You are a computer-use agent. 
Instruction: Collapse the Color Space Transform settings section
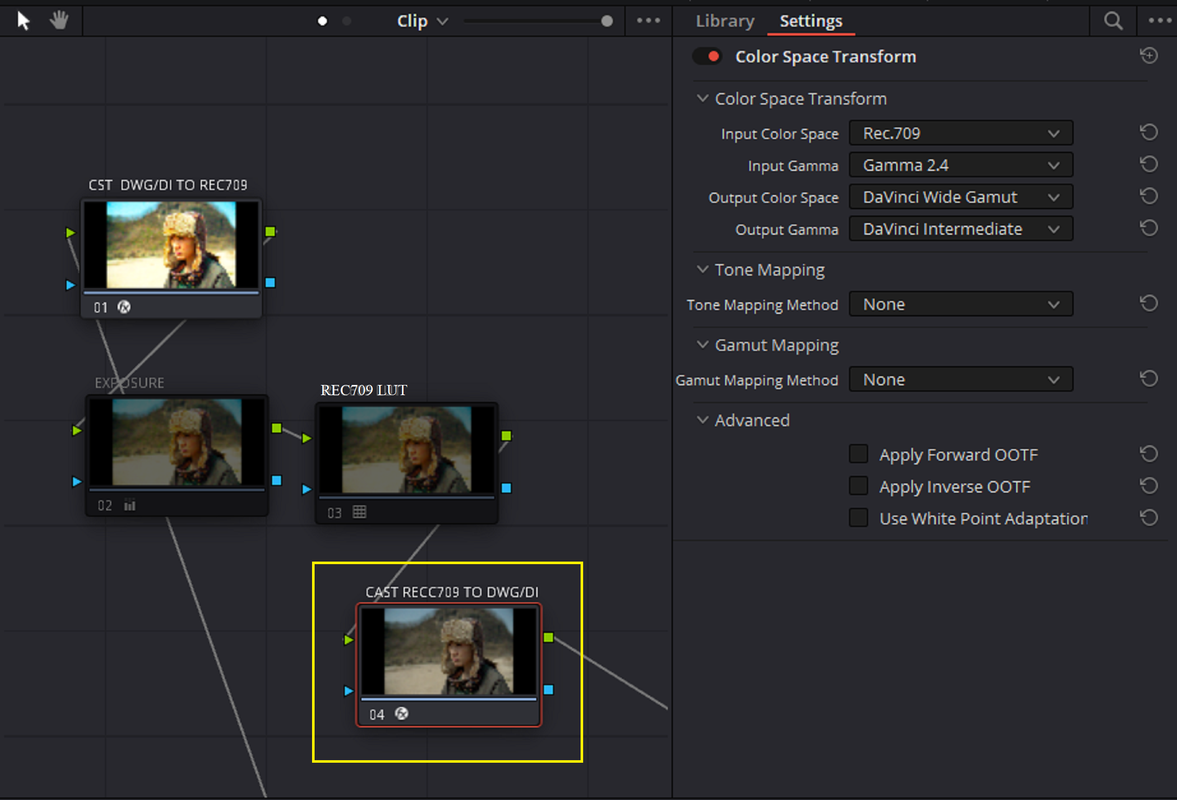click(703, 98)
